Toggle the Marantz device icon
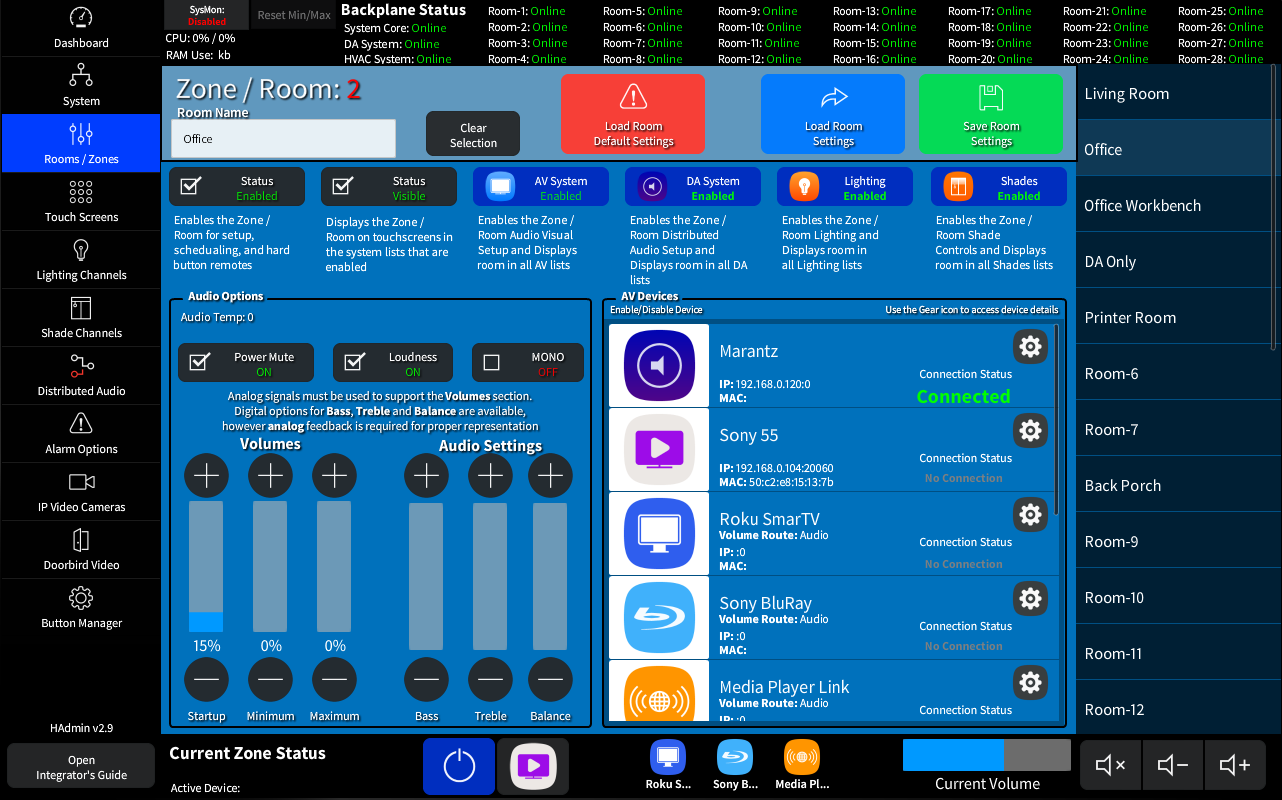The height and width of the screenshot is (800, 1282). pos(659,365)
